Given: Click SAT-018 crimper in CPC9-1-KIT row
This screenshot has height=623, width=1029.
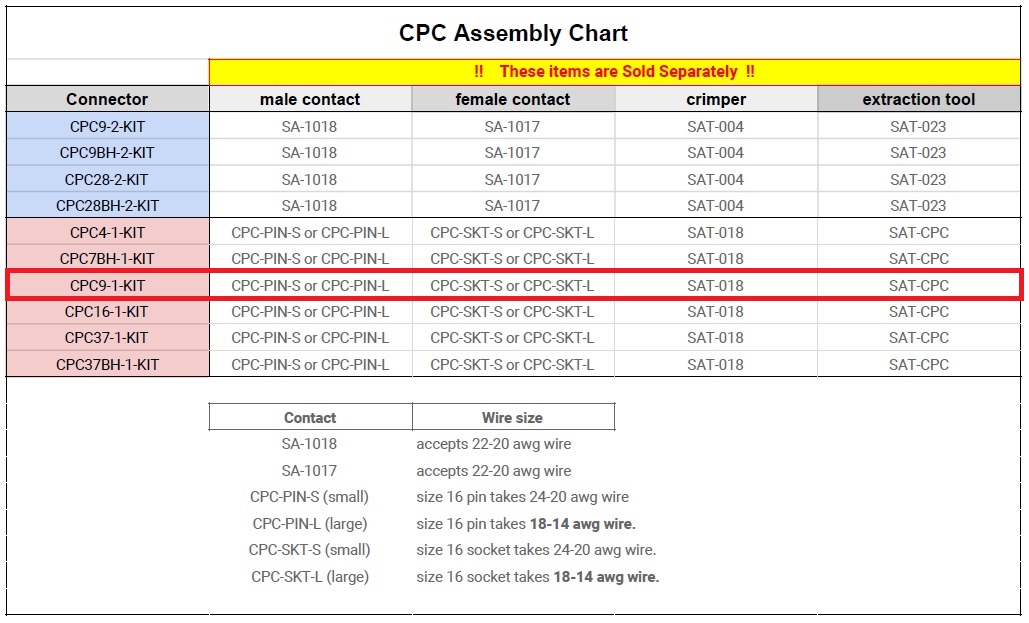Looking at the screenshot, I should [715, 286].
